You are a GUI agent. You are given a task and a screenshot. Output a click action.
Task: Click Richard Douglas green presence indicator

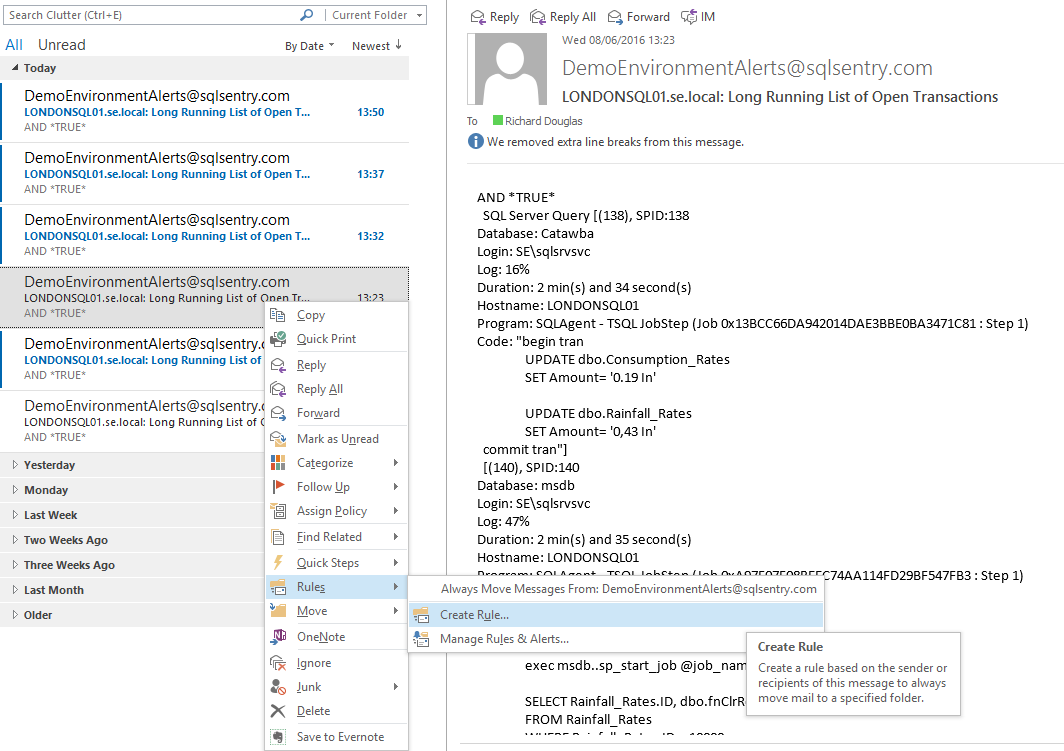pyautogui.click(x=497, y=120)
